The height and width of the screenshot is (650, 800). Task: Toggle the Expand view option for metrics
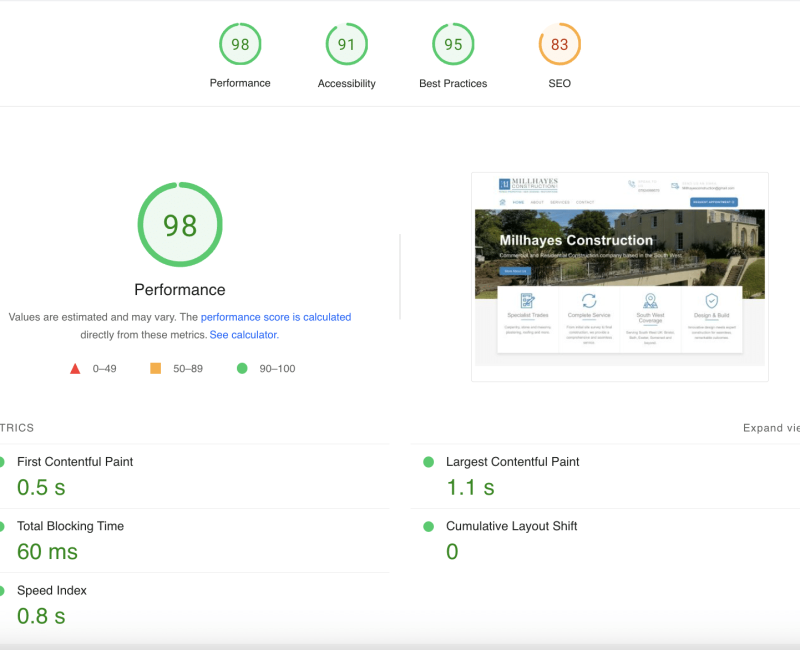[771, 428]
